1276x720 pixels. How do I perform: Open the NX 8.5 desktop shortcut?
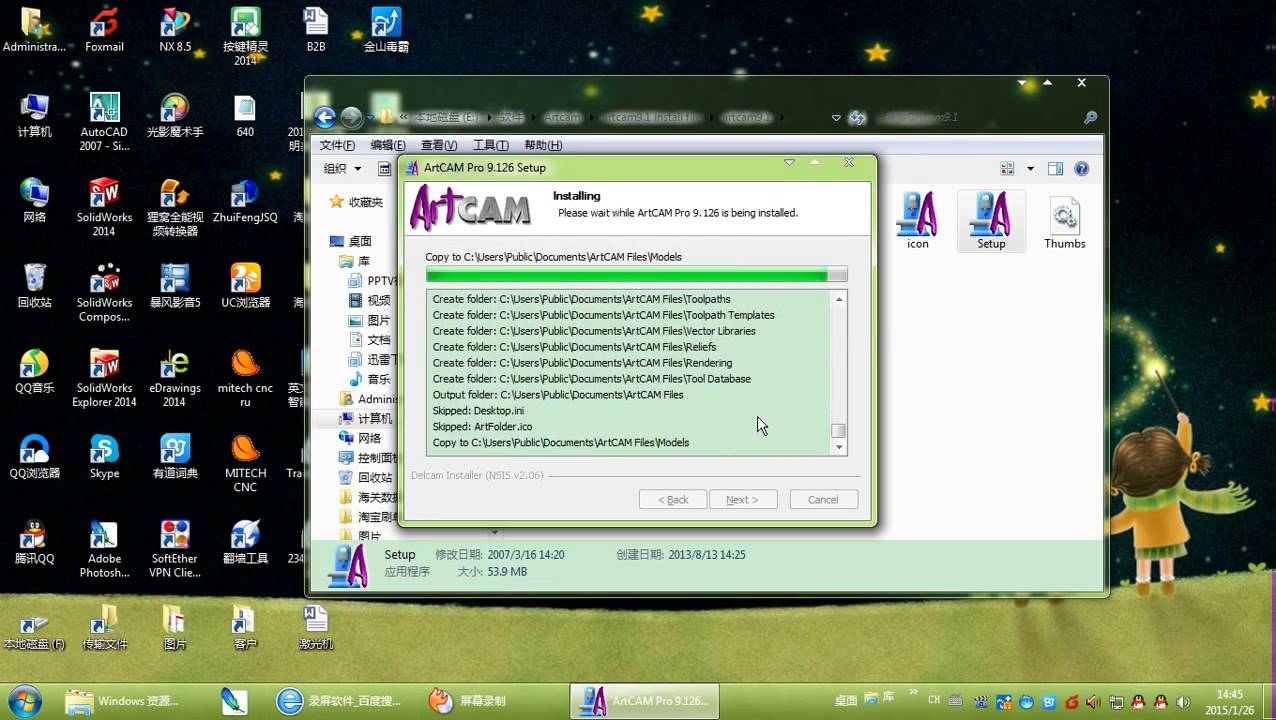tap(175, 30)
